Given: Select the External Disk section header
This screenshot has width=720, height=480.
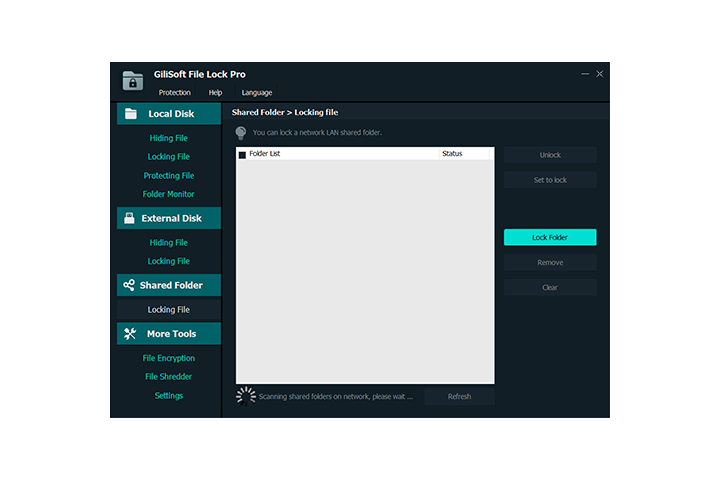Looking at the screenshot, I should (169, 218).
